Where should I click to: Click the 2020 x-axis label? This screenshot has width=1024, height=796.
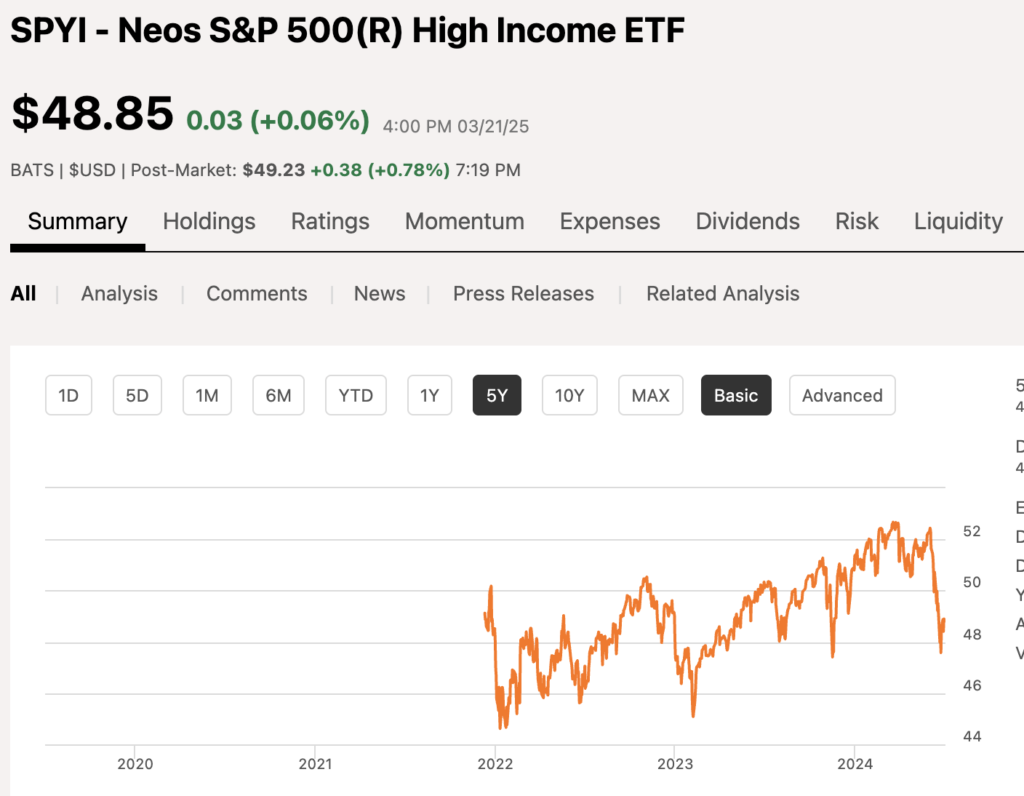[135, 764]
